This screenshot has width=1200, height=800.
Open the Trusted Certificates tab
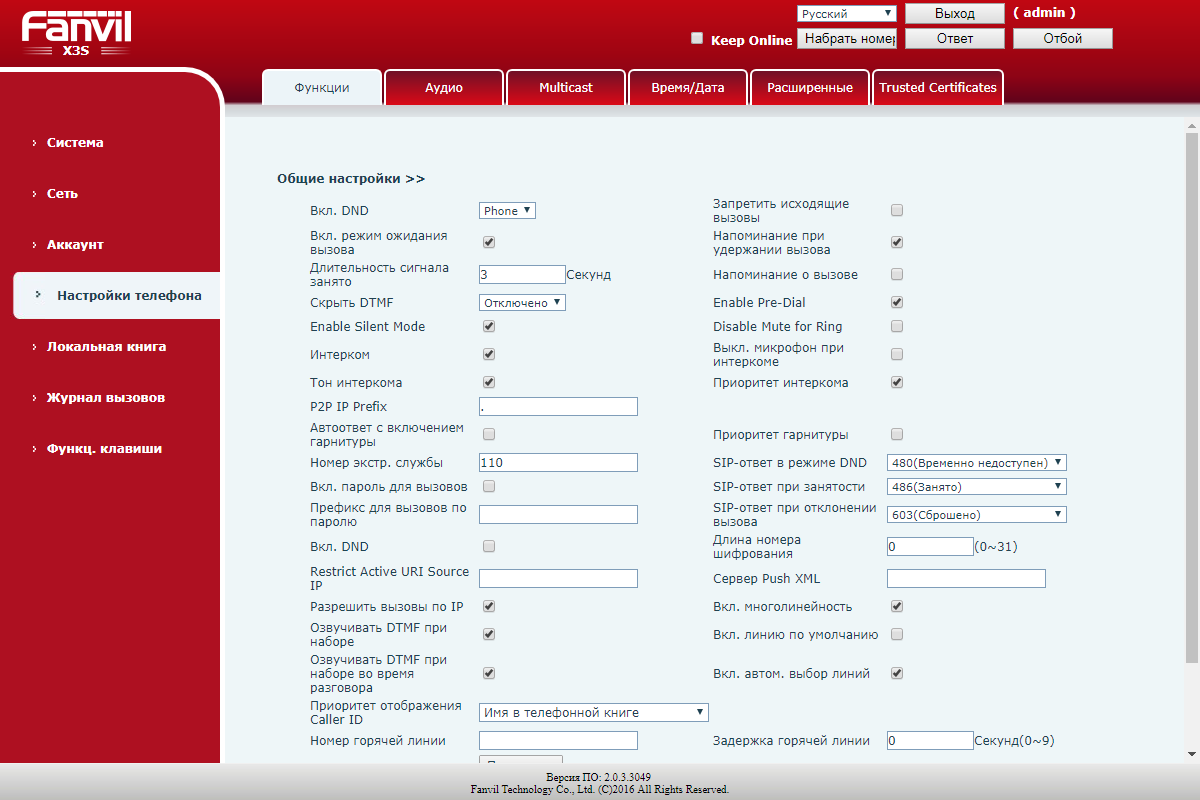pyautogui.click(x=937, y=88)
